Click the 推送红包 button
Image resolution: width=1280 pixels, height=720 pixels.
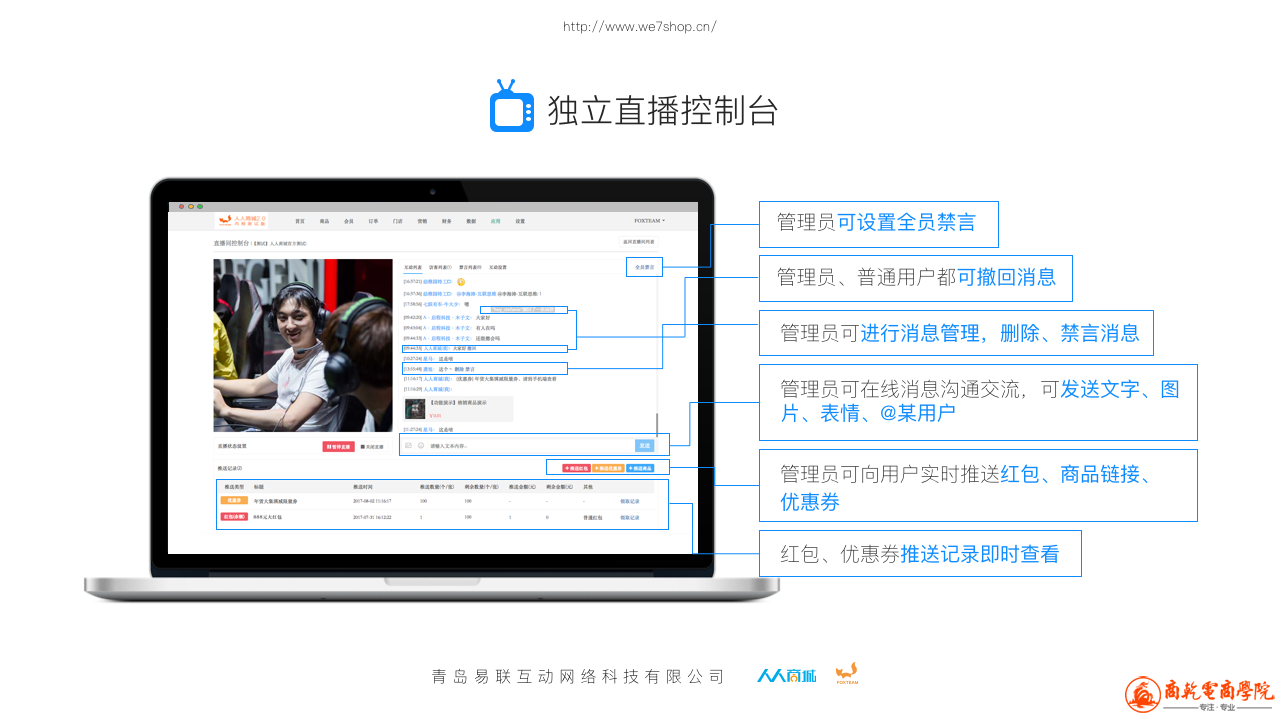576,468
